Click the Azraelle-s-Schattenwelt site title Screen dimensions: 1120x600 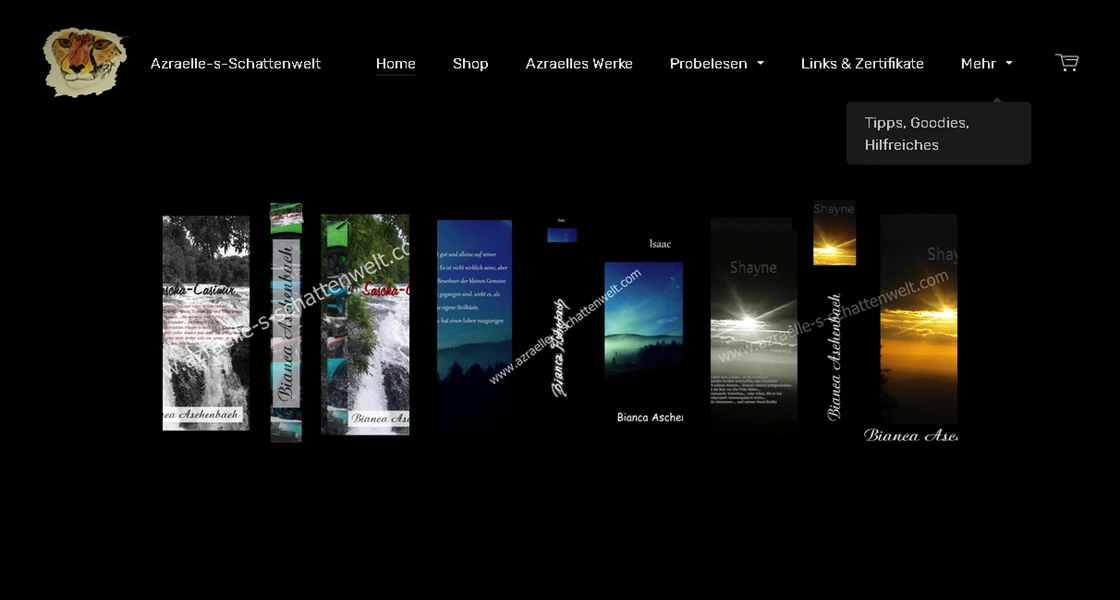click(x=235, y=63)
